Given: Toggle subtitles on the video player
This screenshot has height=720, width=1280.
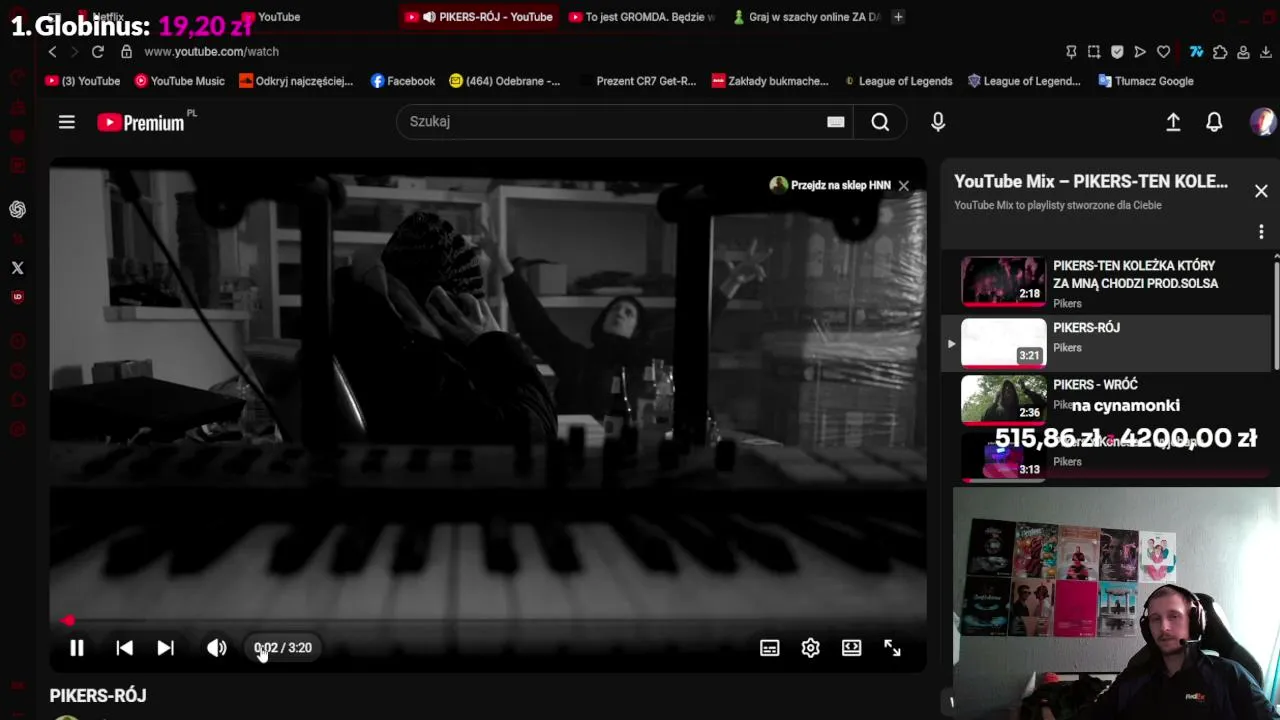Looking at the screenshot, I should point(769,648).
